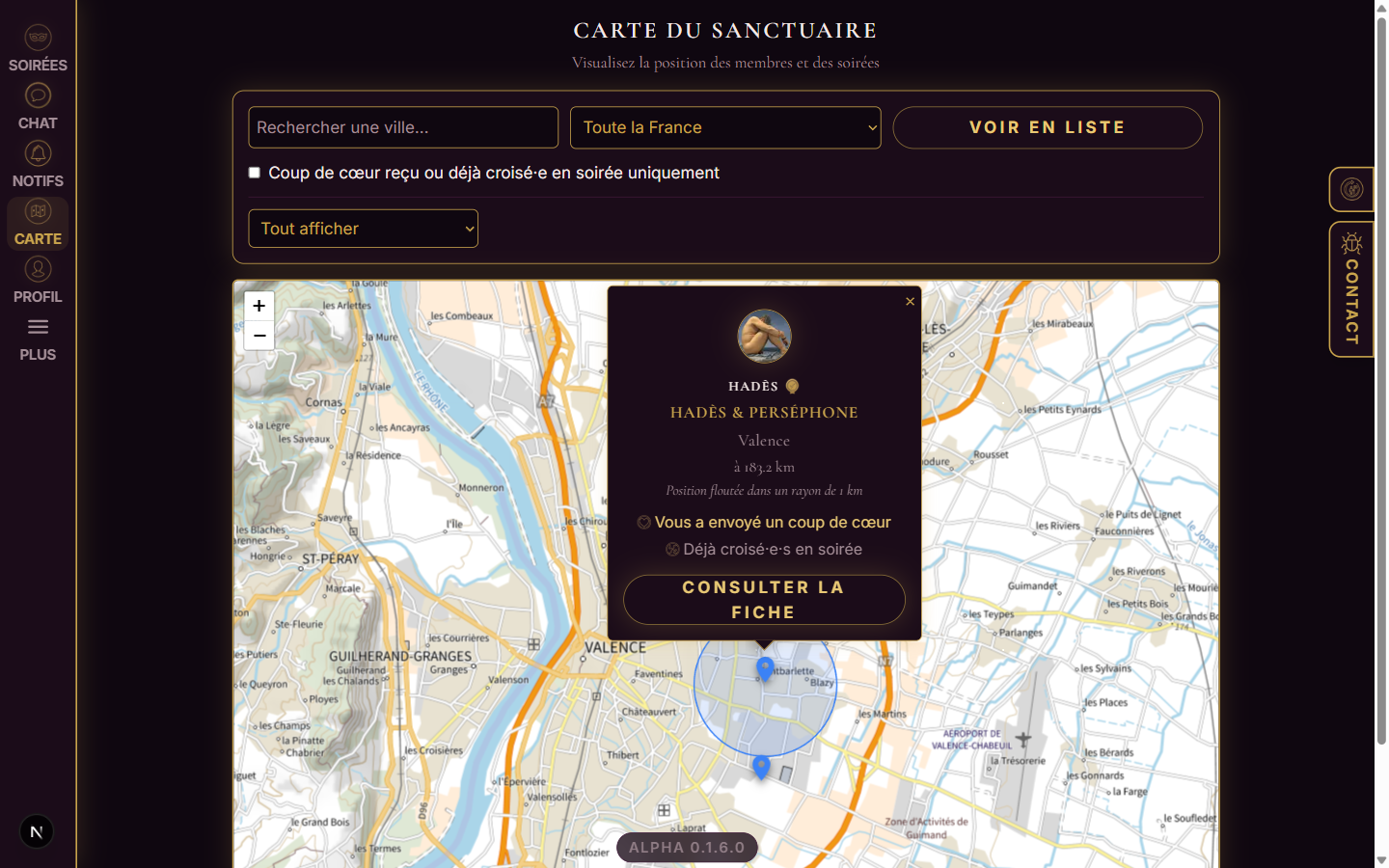Click the ST-PÉRAY label on the map

330,559
